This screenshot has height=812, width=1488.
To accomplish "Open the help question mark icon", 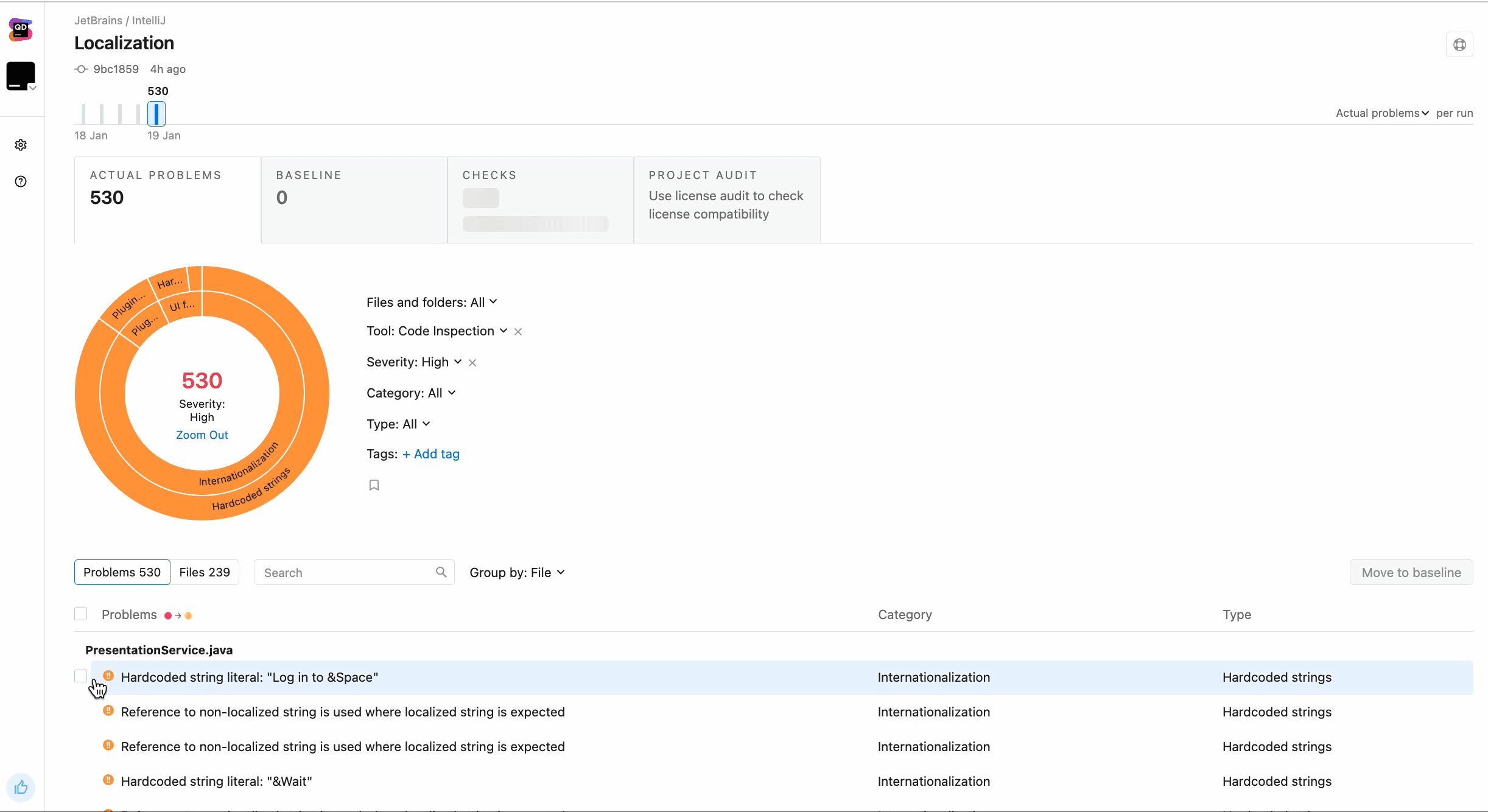I will pyautogui.click(x=21, y=181).
